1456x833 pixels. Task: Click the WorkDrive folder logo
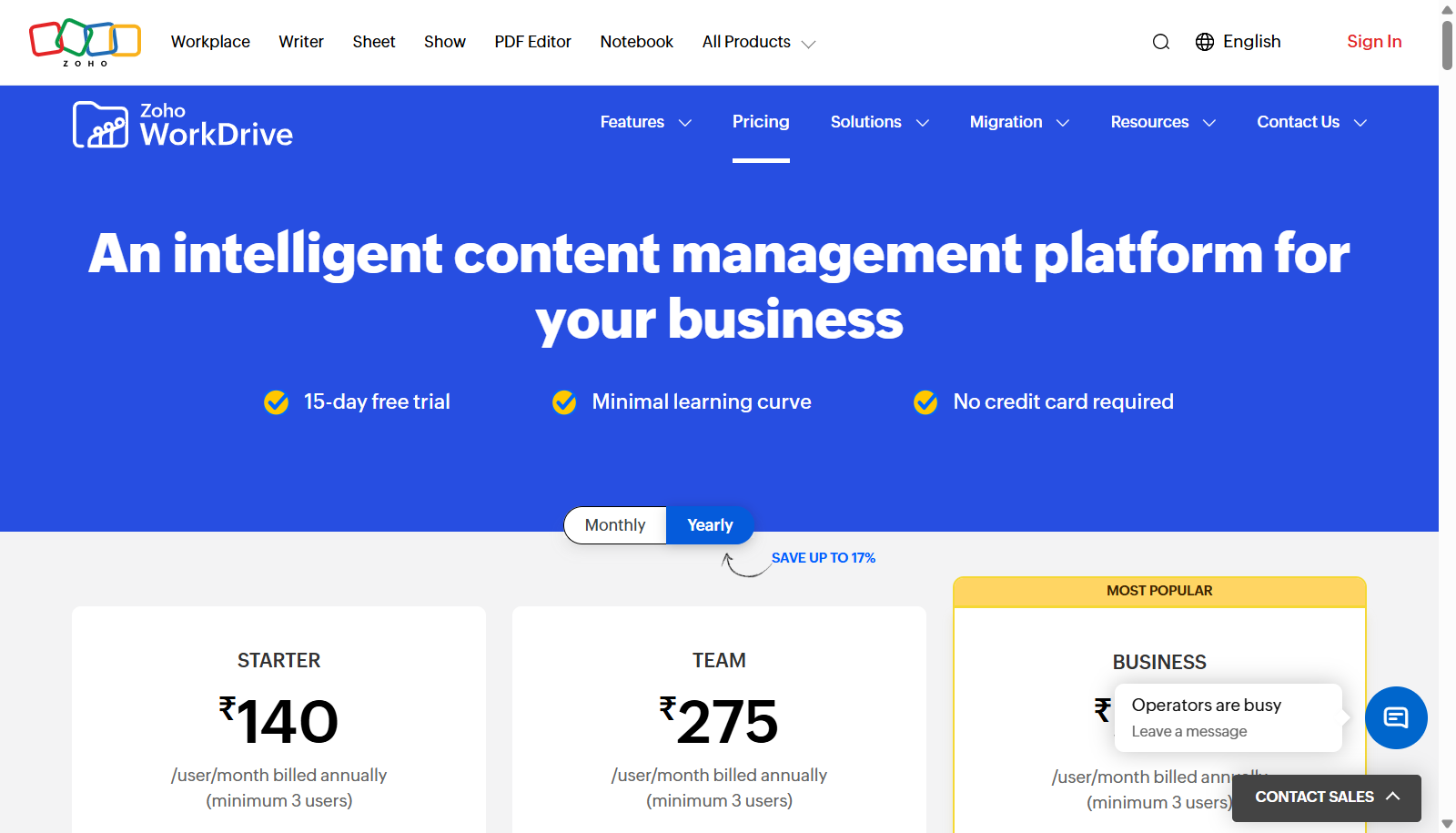(x=100, y=125)
